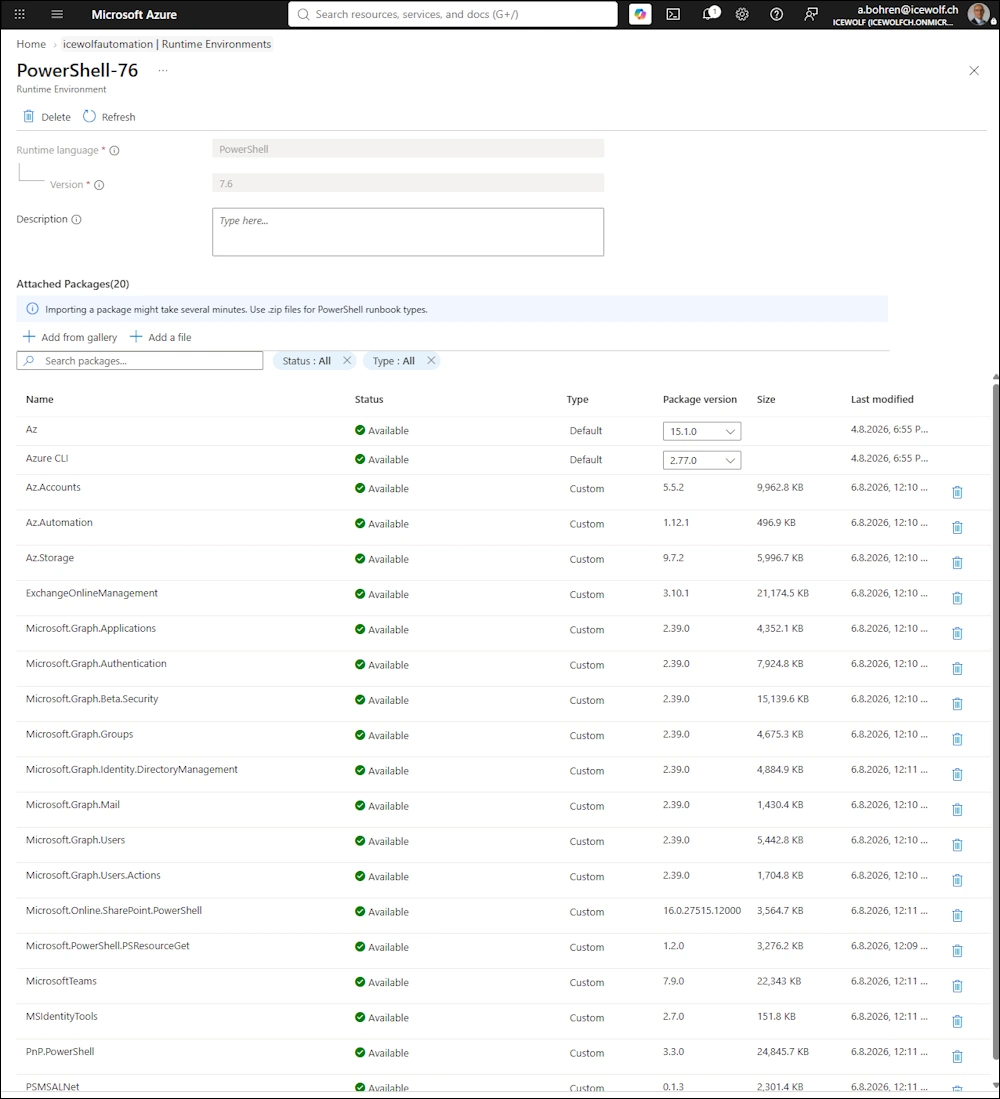Sort by Package version column header

[699, 400]
